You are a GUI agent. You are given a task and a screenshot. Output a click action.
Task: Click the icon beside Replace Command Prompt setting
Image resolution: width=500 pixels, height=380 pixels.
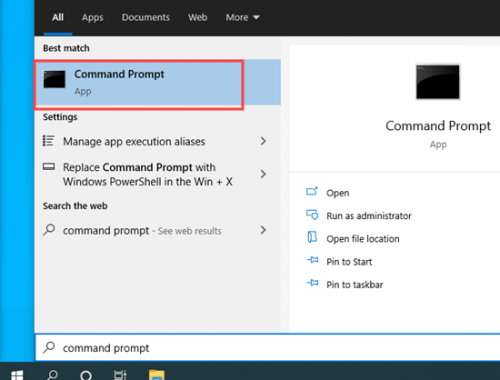point(49,167)
